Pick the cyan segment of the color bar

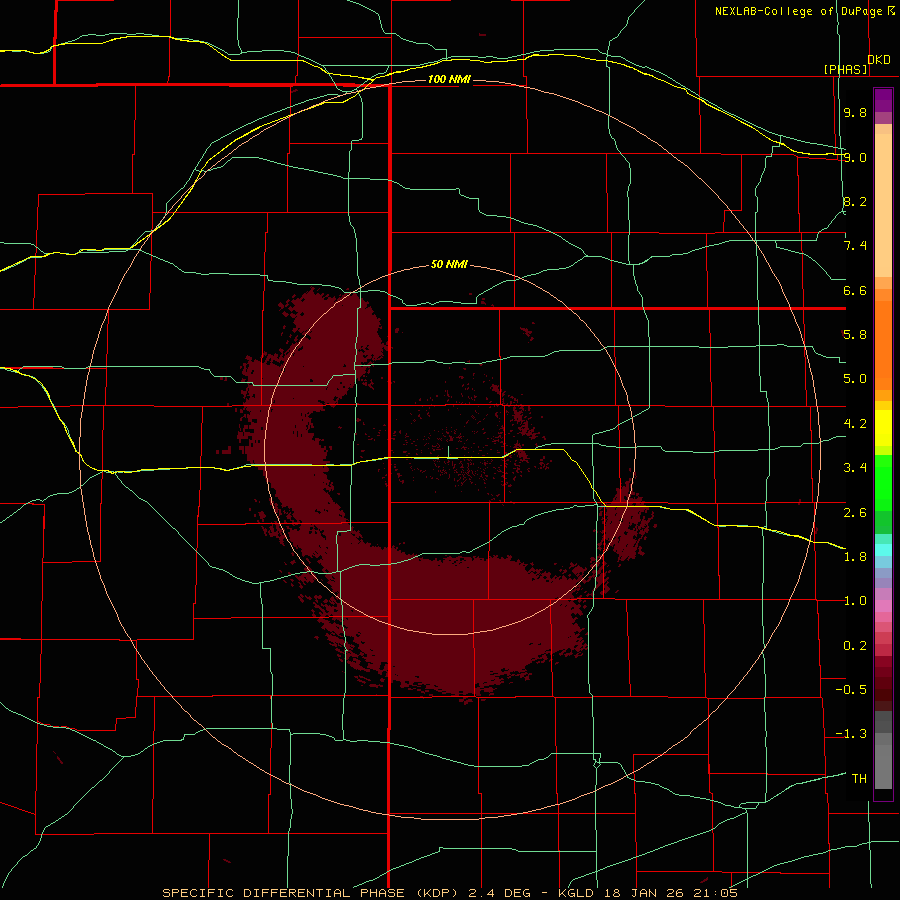pyautogui.click(x=883, y=550)
